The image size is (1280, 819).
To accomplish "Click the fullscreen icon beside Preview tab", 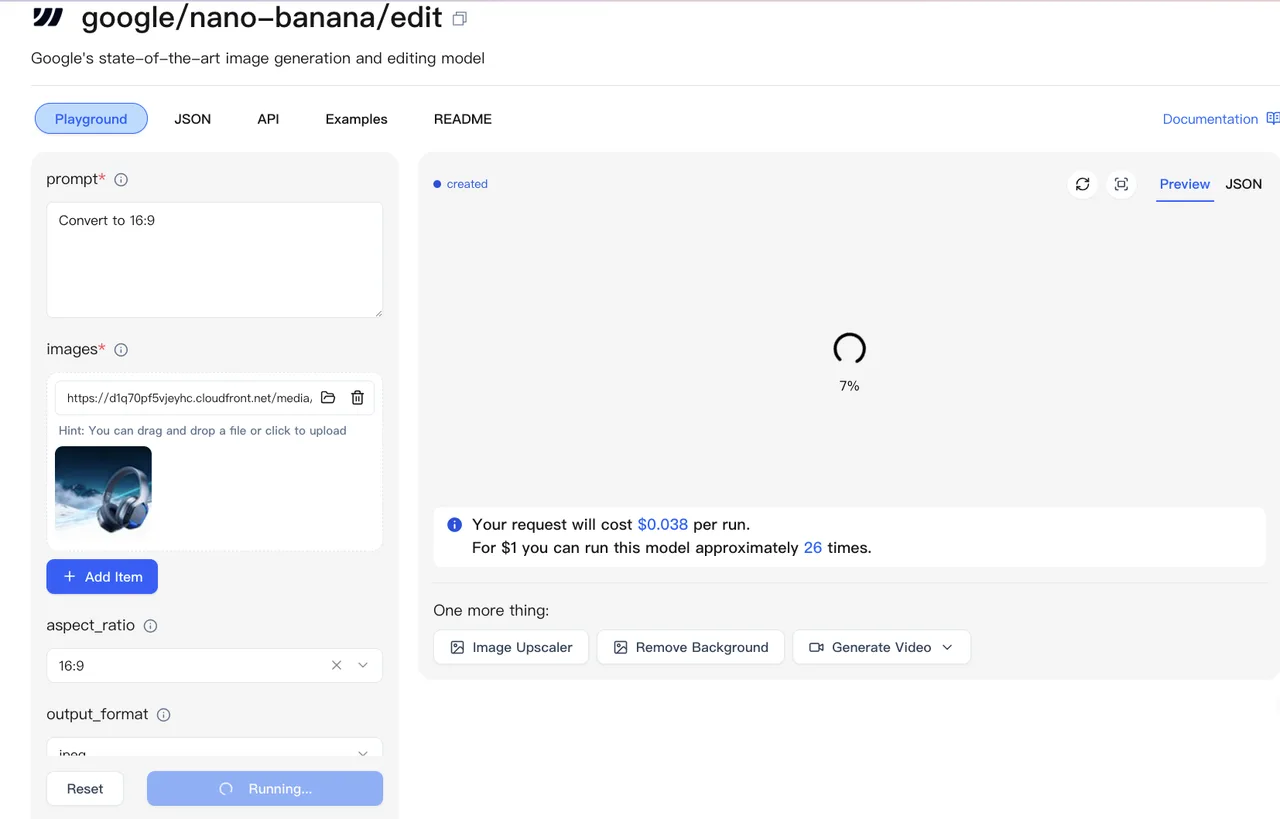I will point(1121,184).
